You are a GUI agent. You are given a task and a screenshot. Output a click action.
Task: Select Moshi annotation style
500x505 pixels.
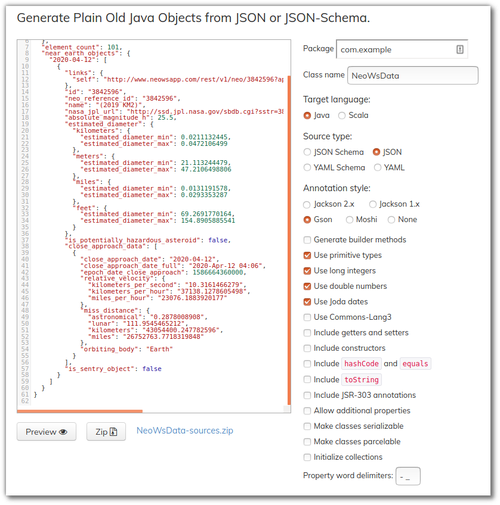coord(349,220)
